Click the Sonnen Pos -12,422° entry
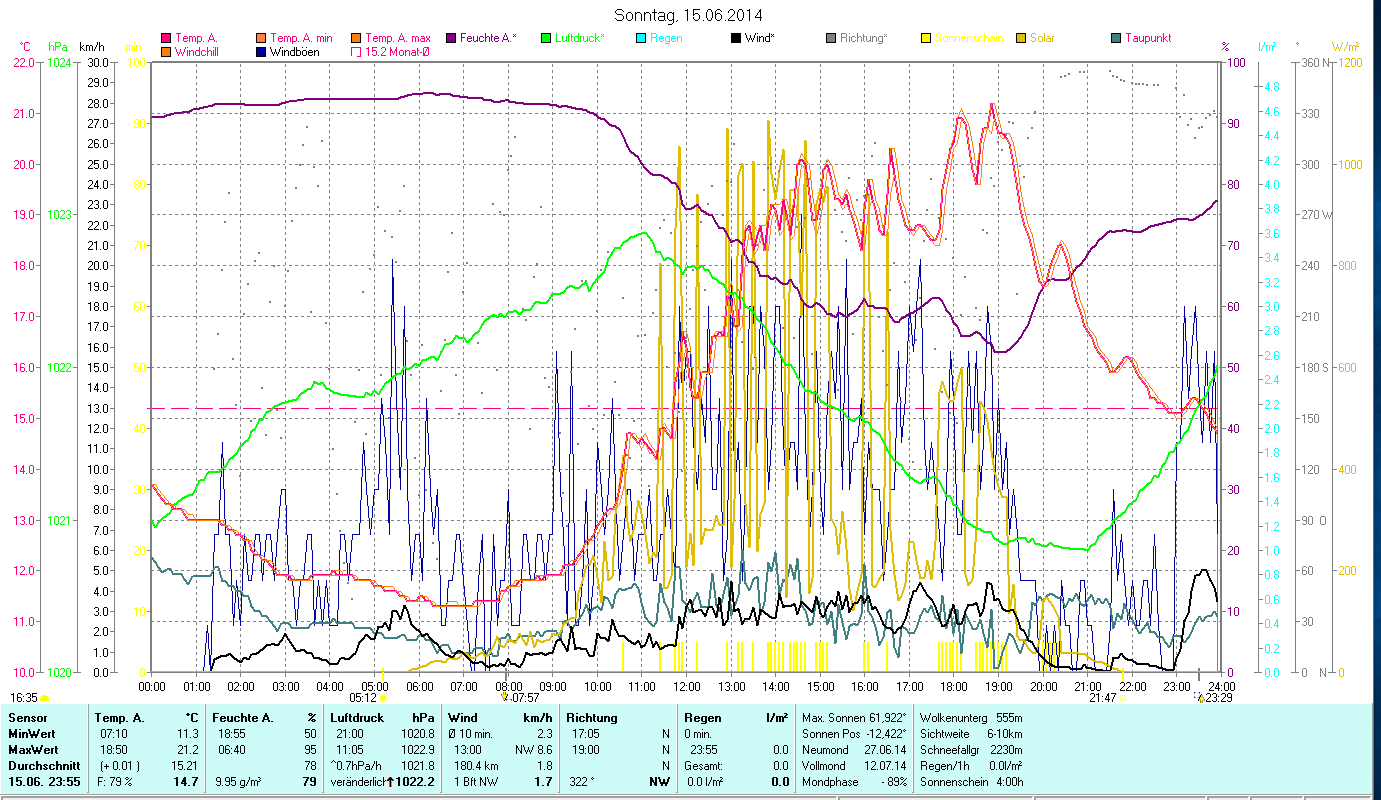This screenshot has height=800, width=1381. [x=854, y=734]
